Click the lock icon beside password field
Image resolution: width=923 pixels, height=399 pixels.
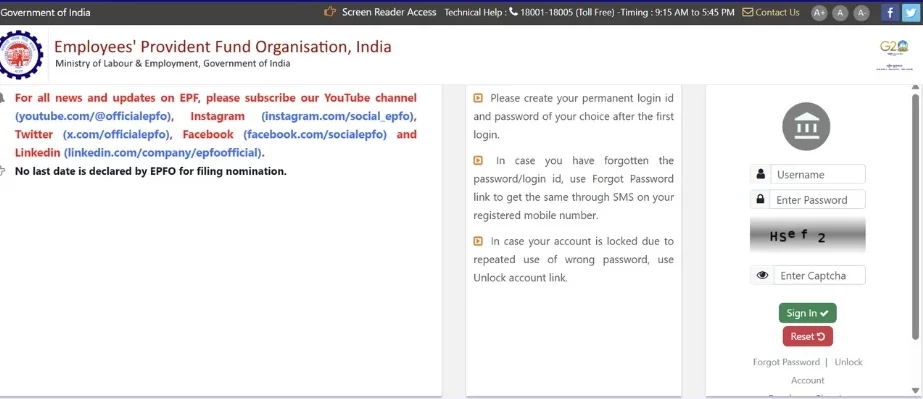tap(761, 200)
